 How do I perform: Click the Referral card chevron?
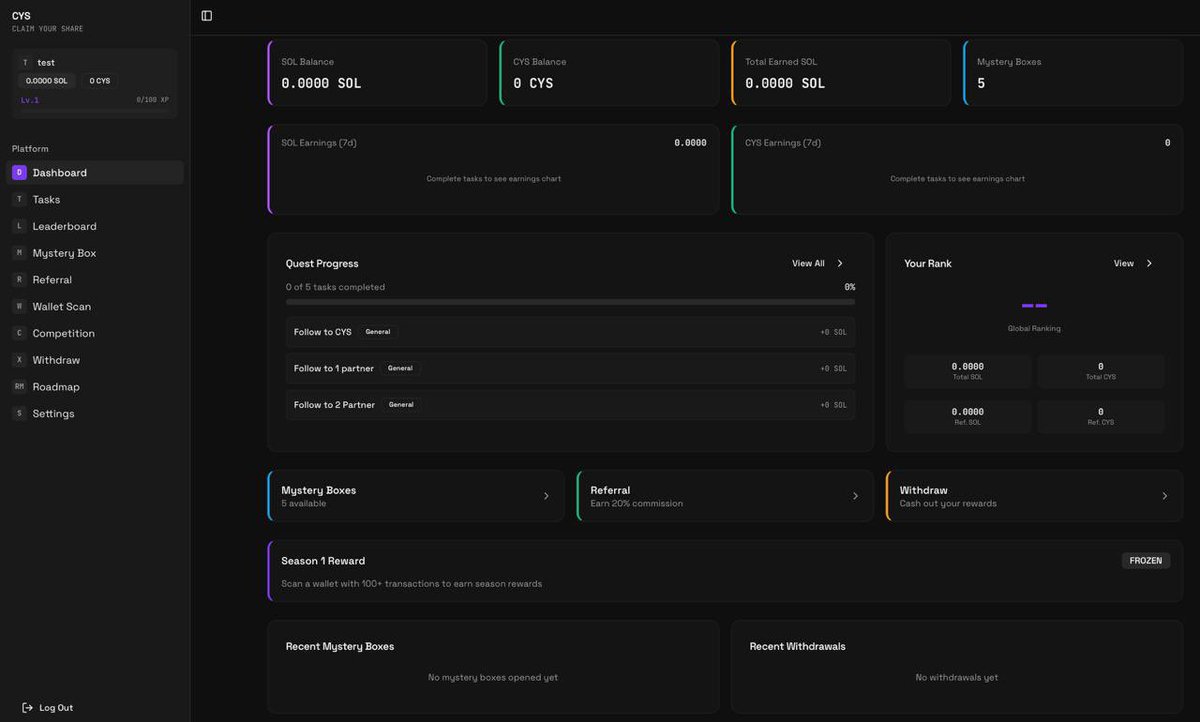pyautogui.click(x=855, y=496)
